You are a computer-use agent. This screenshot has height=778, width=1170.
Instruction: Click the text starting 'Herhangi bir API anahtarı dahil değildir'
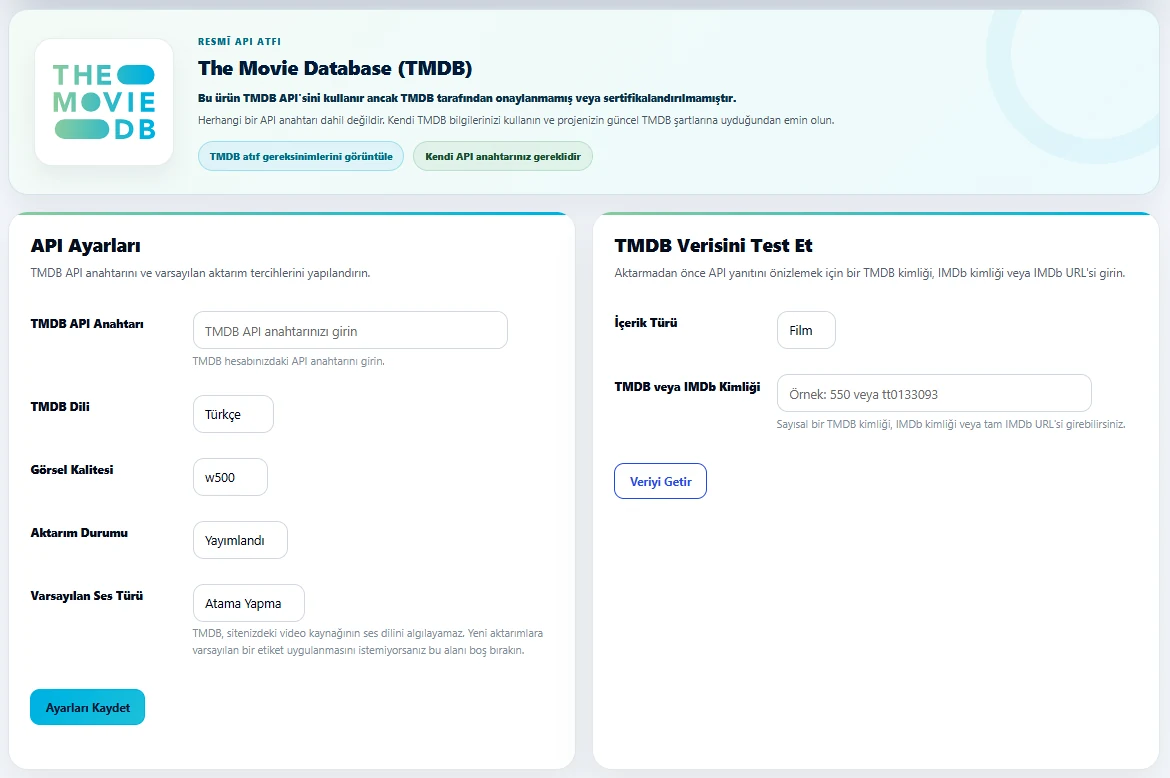tap(516, 120)
